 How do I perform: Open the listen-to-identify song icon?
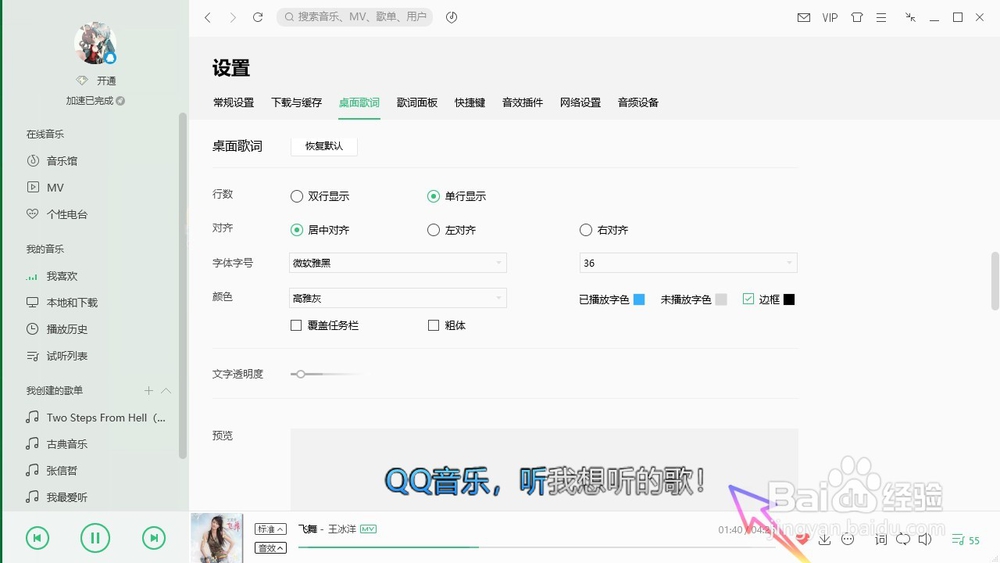pyautogui.click(x=452, y=17)
